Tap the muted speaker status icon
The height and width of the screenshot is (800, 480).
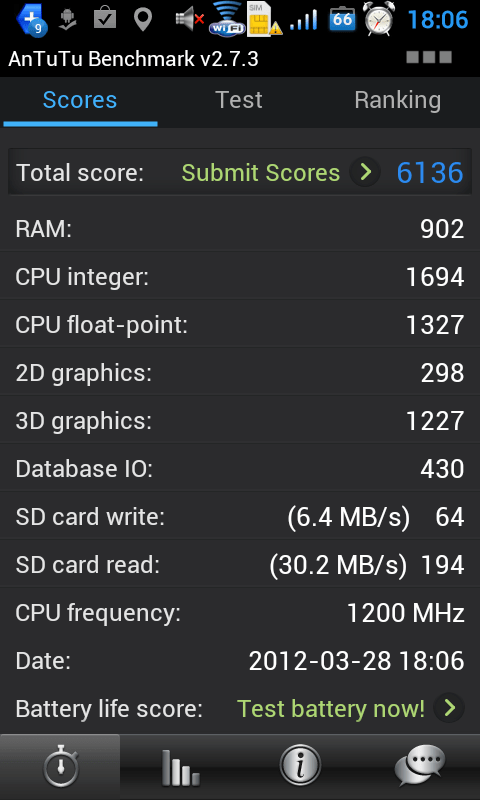(x=189, y=19)
